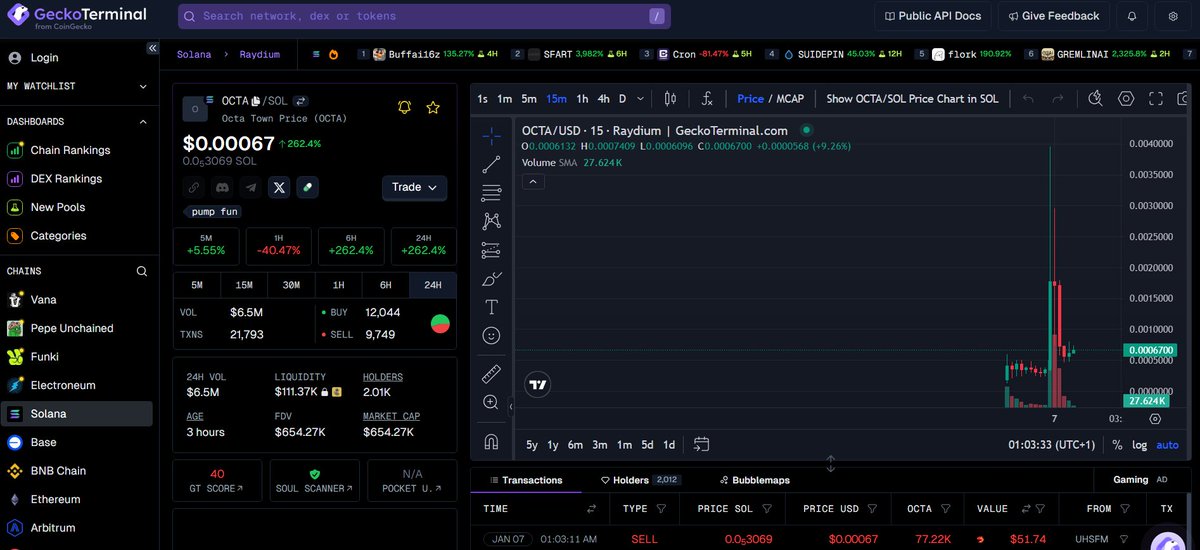Open the emoji icons tool
This screenshot has width=1200, height=550.
[491, 336]
